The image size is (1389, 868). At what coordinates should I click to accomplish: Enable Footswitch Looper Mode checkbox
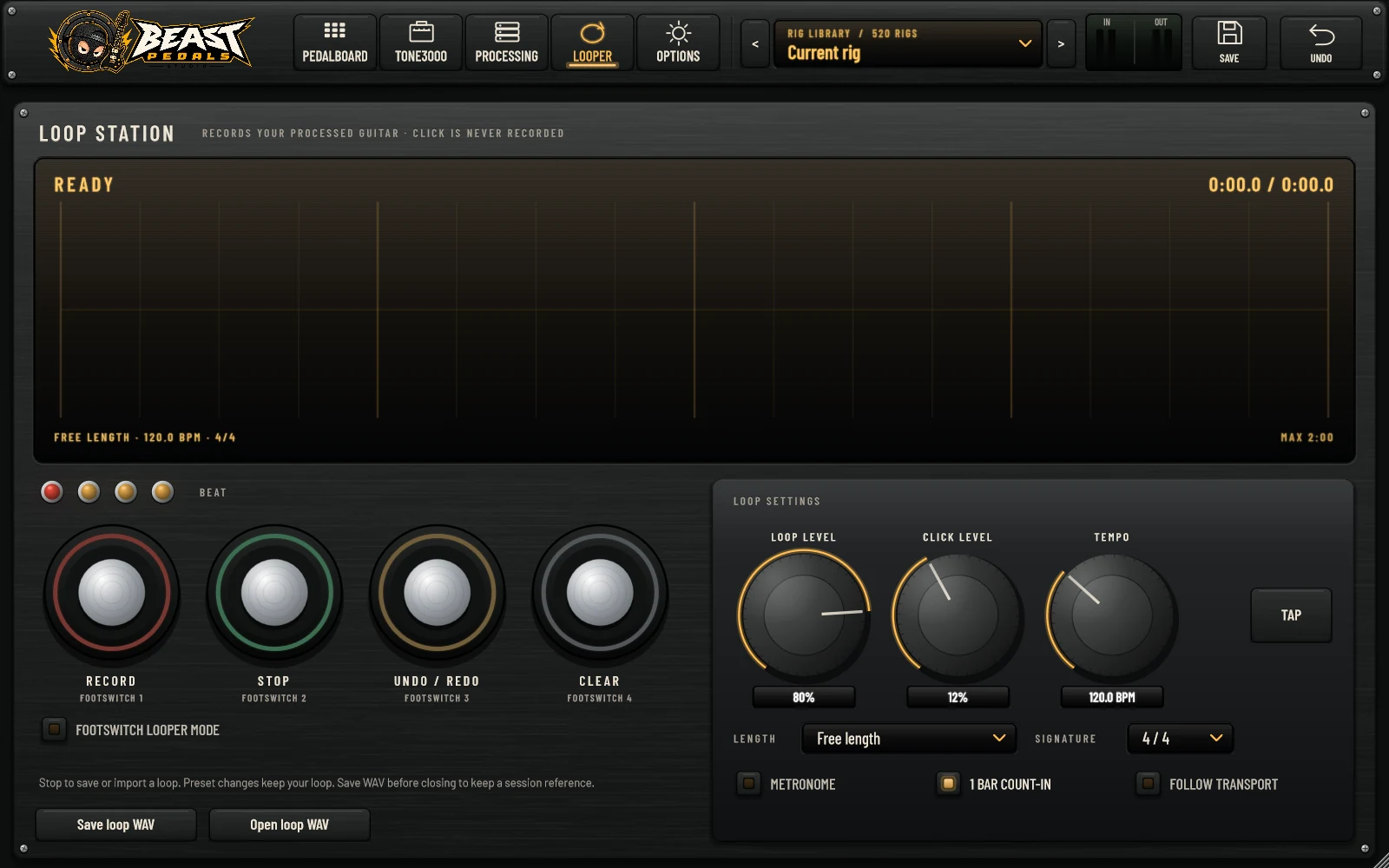coord(54,729)
